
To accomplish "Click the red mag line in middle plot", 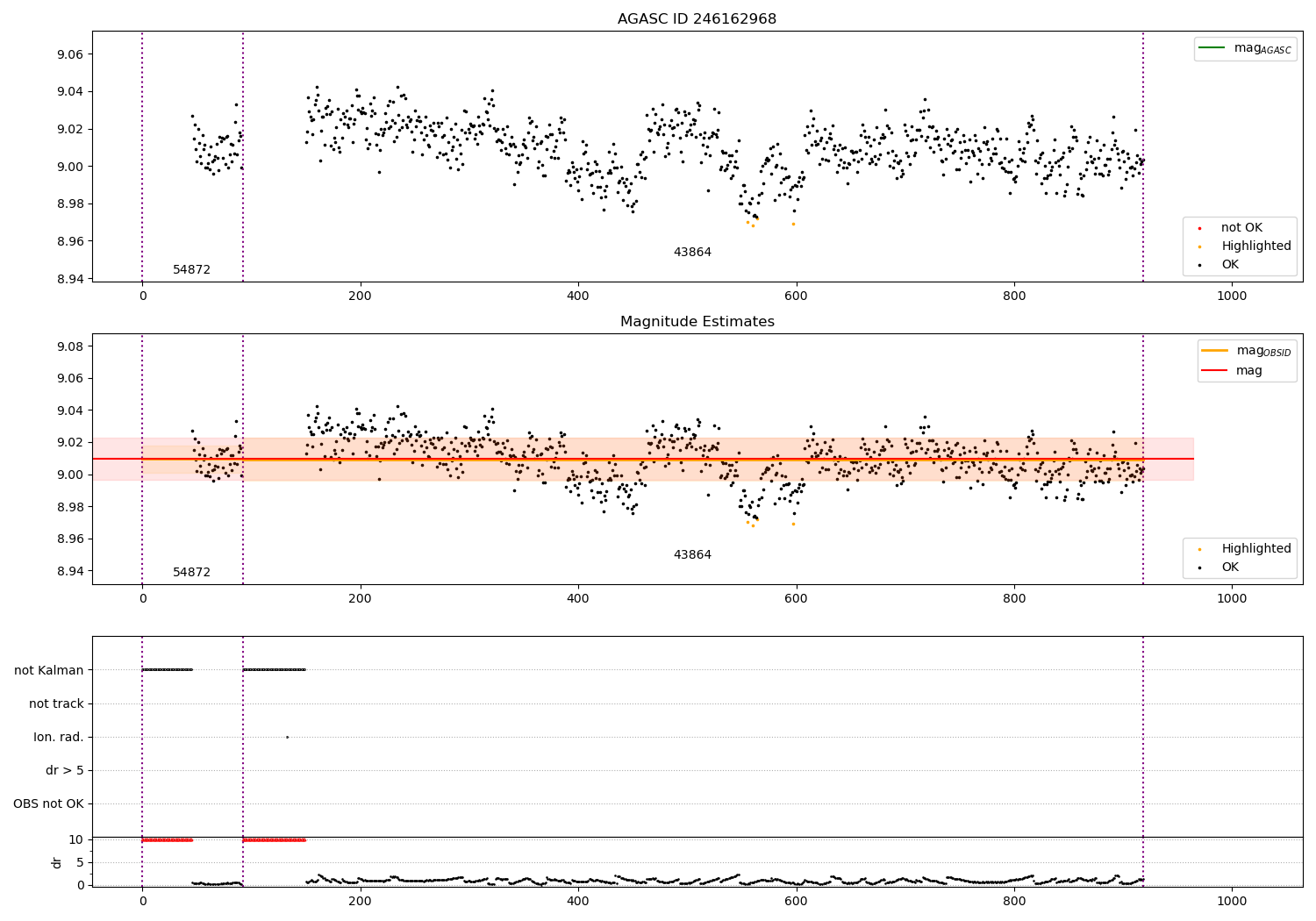I will 643,459.
